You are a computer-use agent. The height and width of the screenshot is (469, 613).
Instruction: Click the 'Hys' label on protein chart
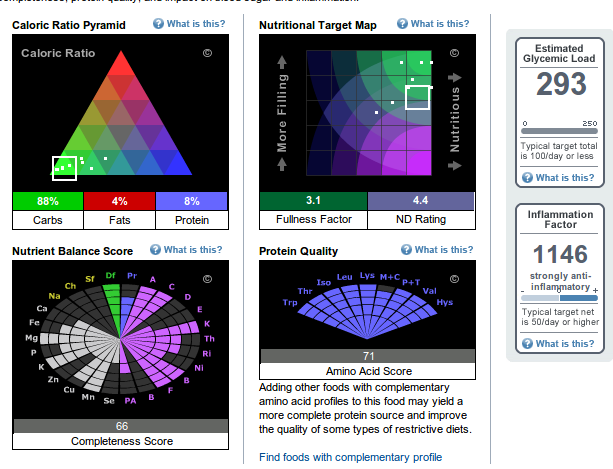tap(445, 302)
